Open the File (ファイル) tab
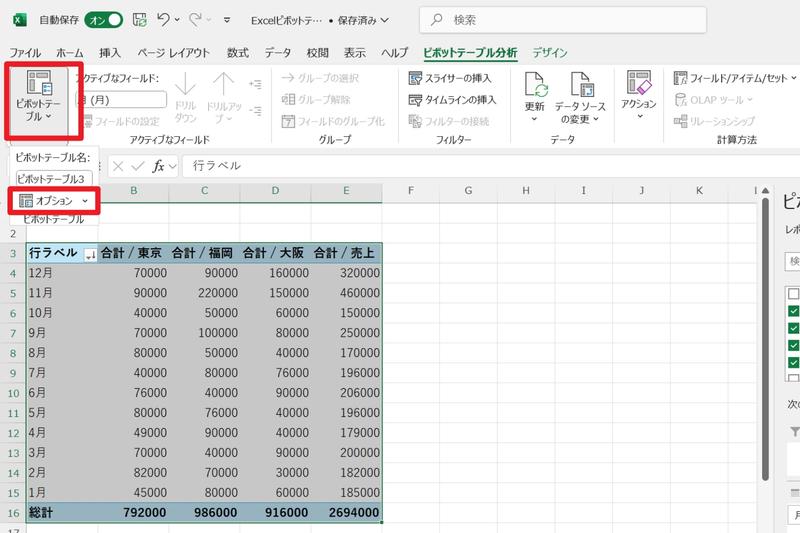The image size is (800, 533). pyautogui.click(x=25, y=53)
